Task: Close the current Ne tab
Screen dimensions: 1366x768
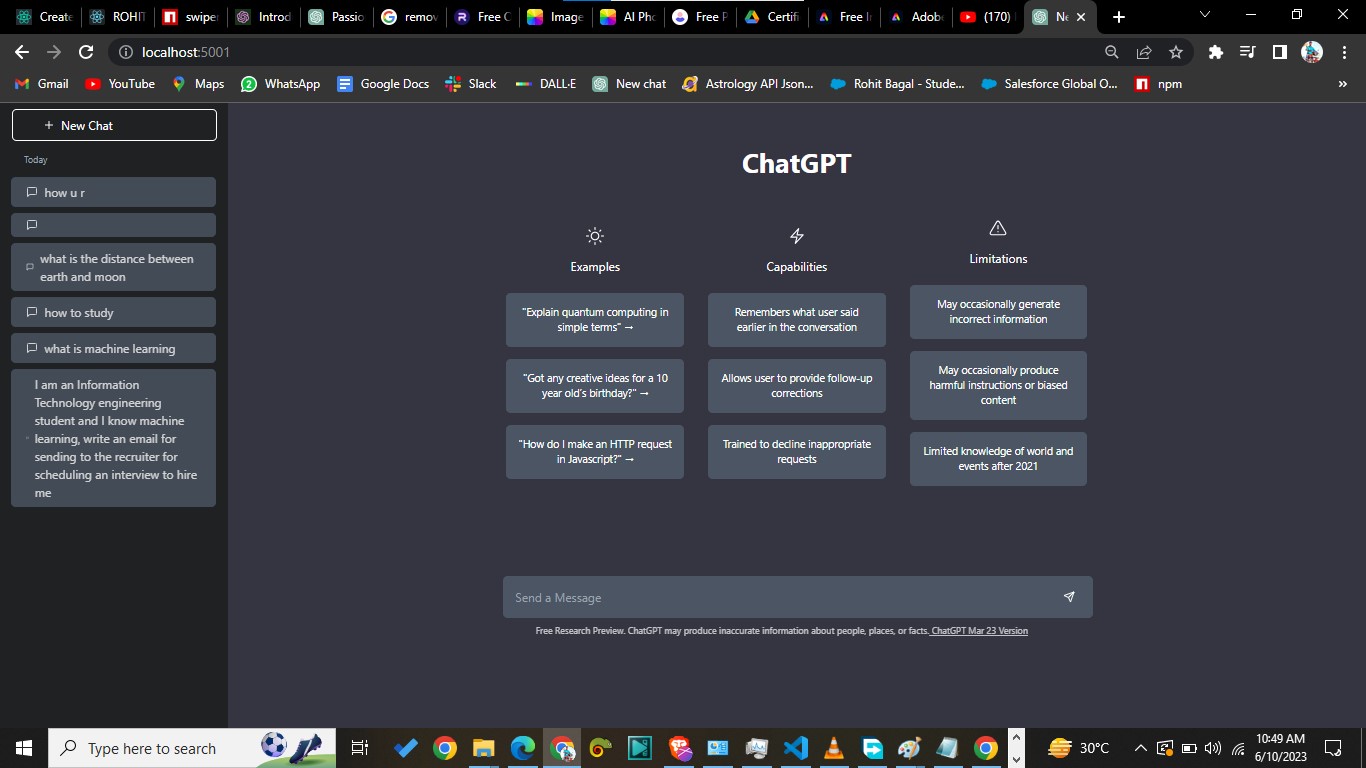Action: click(x=1080, y=17)
